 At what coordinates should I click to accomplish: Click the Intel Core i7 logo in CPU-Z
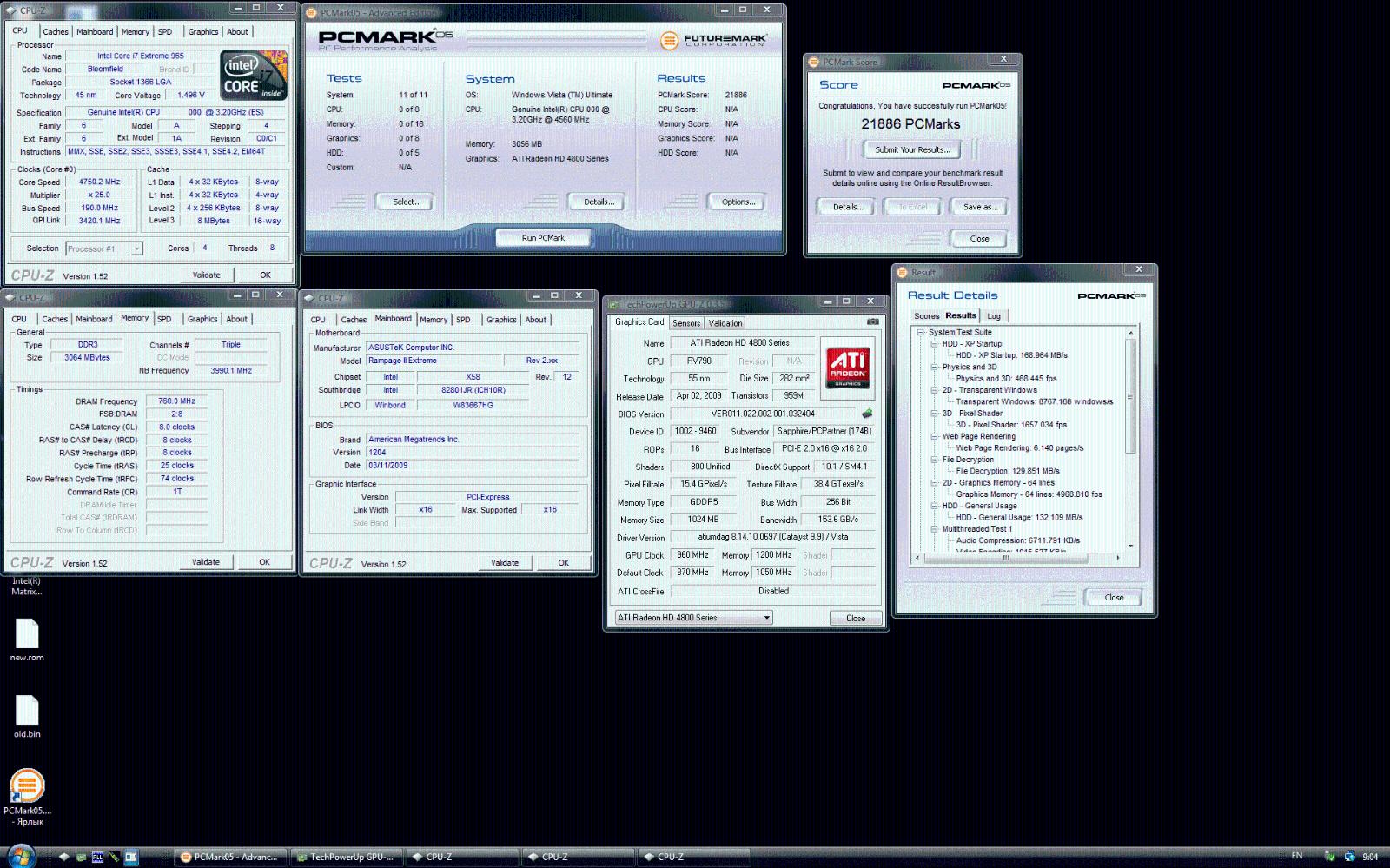click(x=254, y=76)
